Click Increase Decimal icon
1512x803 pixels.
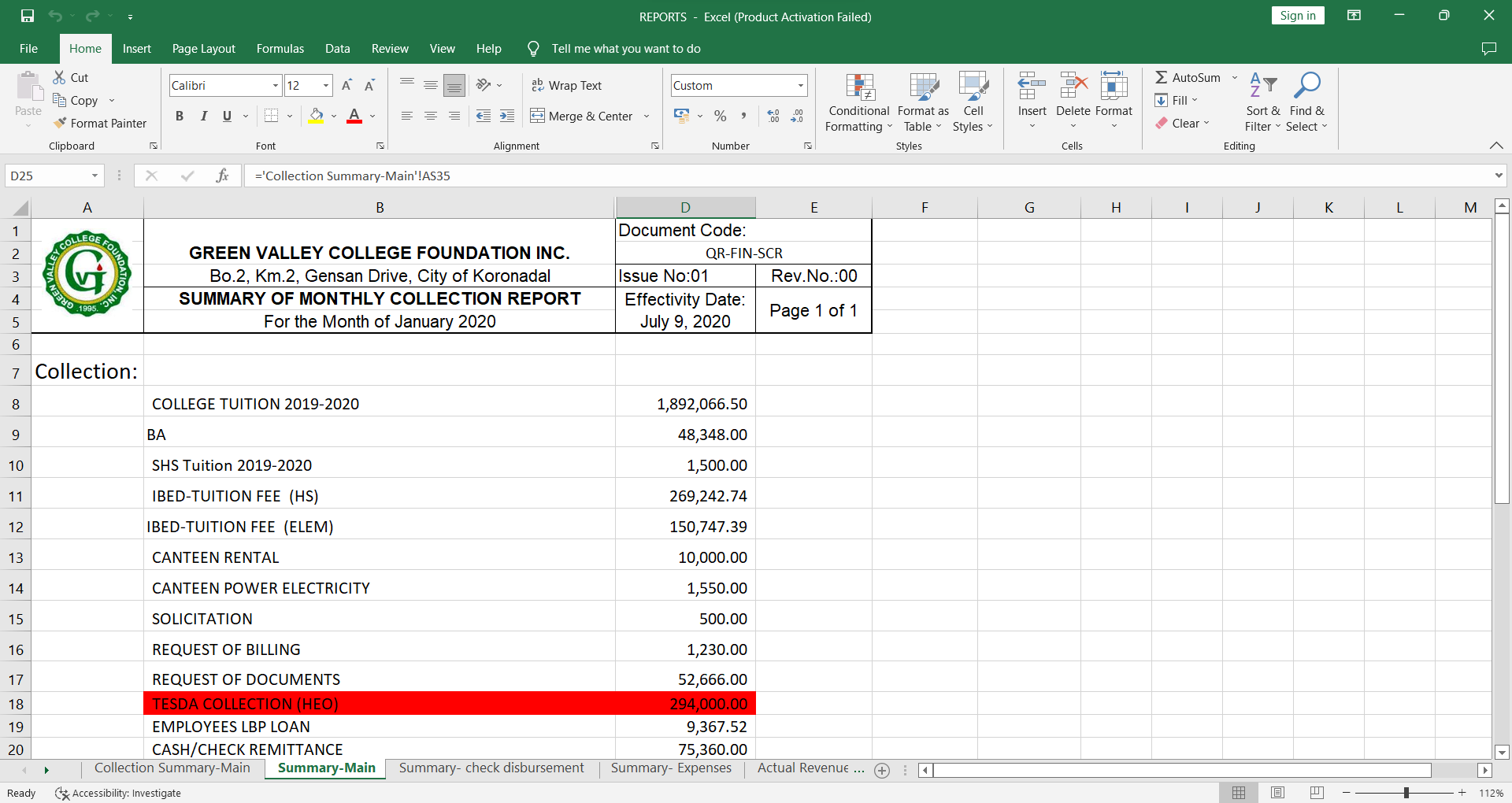[x=773, y=116]
